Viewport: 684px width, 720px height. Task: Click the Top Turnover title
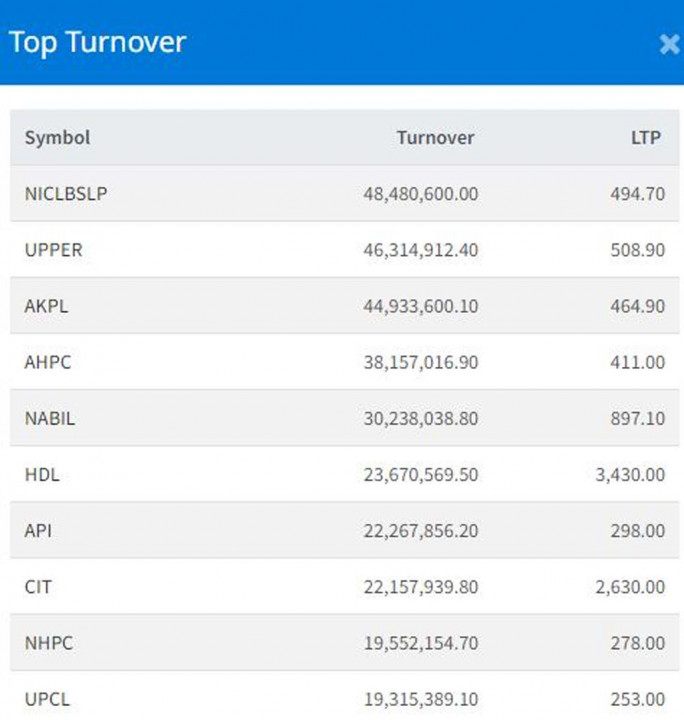click(97, 43)
